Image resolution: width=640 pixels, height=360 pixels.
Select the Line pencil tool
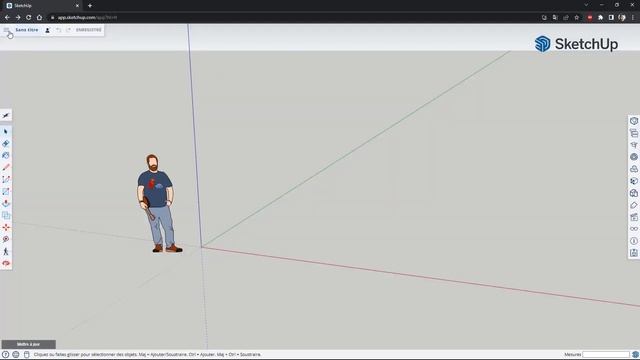tap(6, 167)
